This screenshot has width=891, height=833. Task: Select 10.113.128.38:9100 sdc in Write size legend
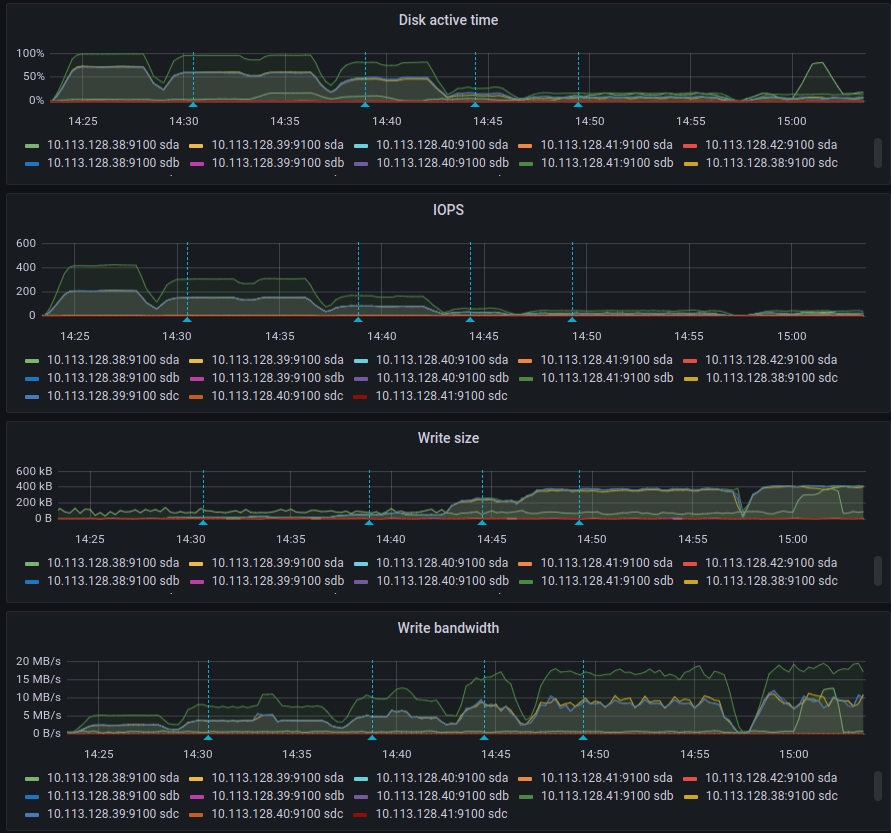pos(771,581)
